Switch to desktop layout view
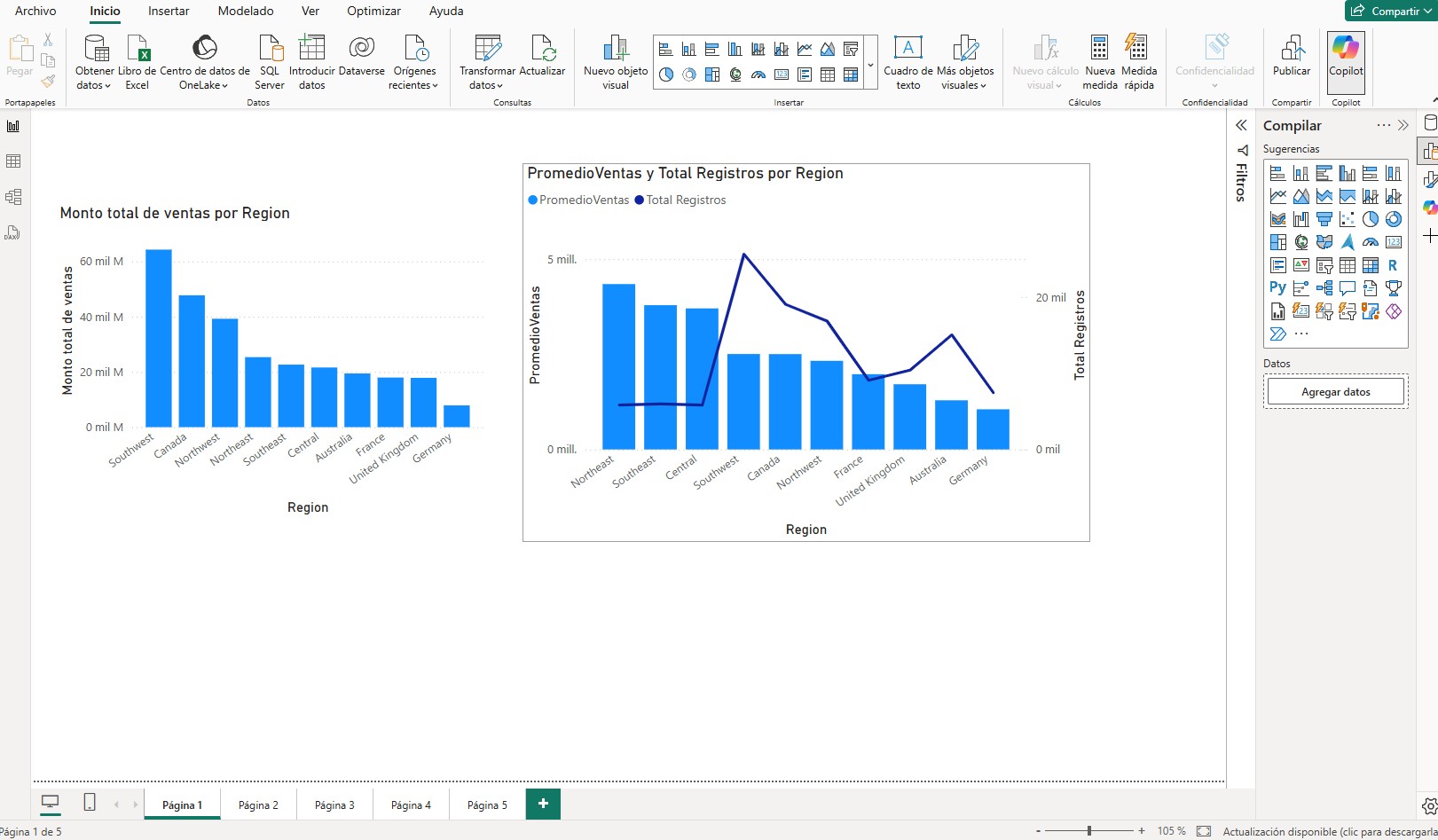Viewport: 1438px width, 840px height. pyautogui.click(x=51, y=803)
